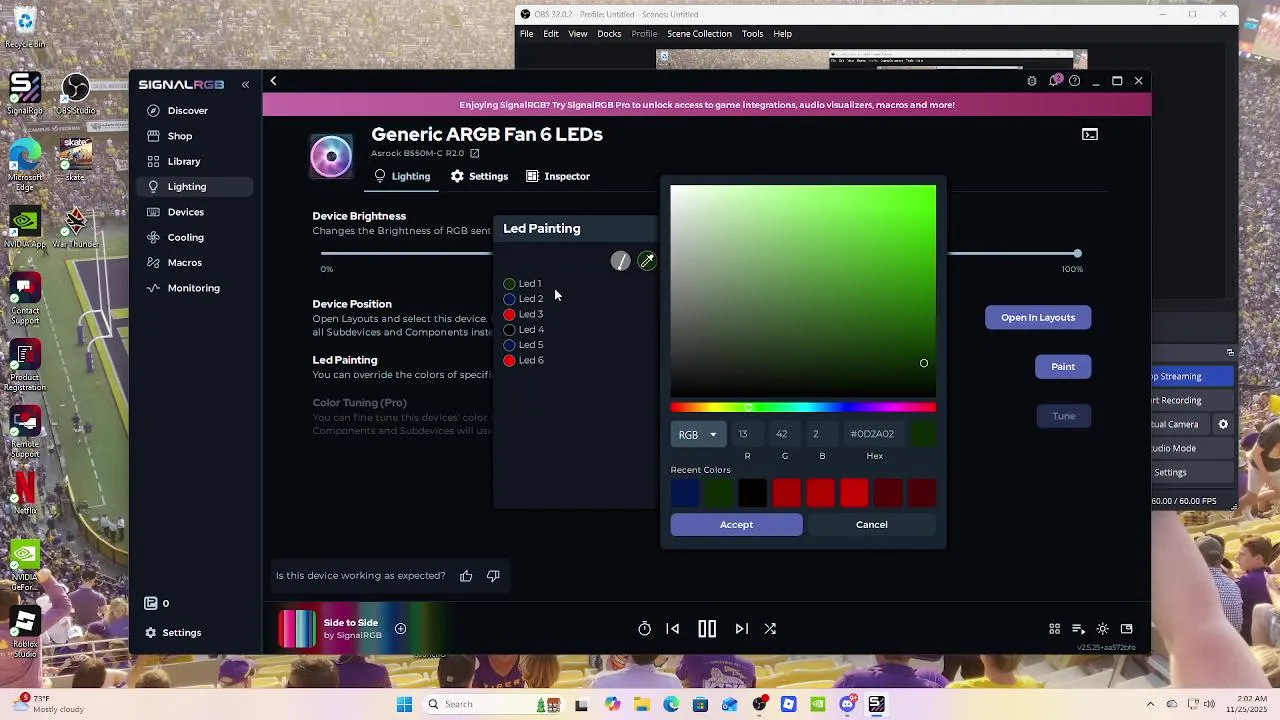Collapse the SignalRGB sidebar
This screenshot has width=1280, height=720.
pos(245,85)
